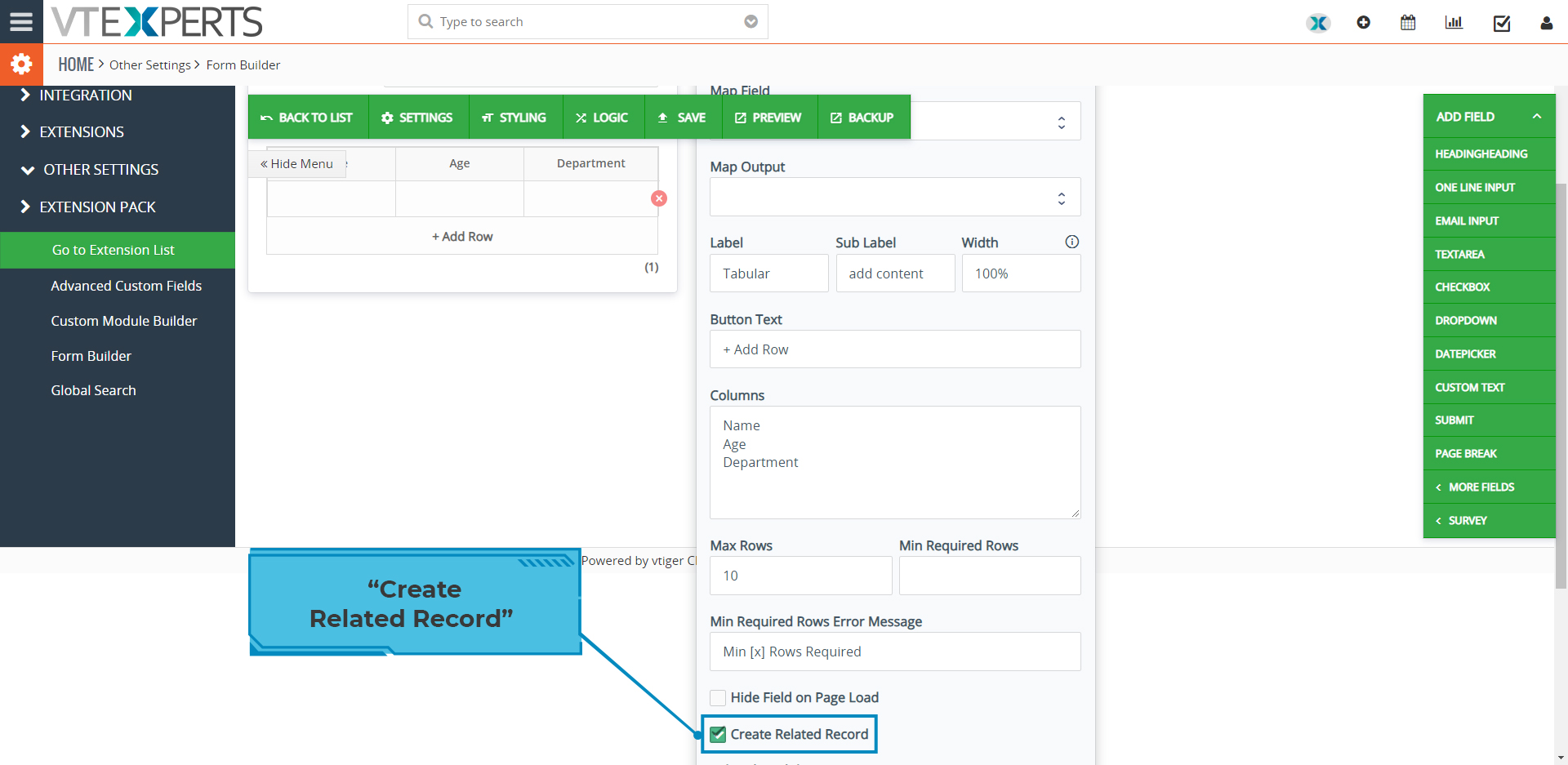Add DATEPICKER field
1568x765 pixels.
pyautogui.click(x=1490, y=354)
